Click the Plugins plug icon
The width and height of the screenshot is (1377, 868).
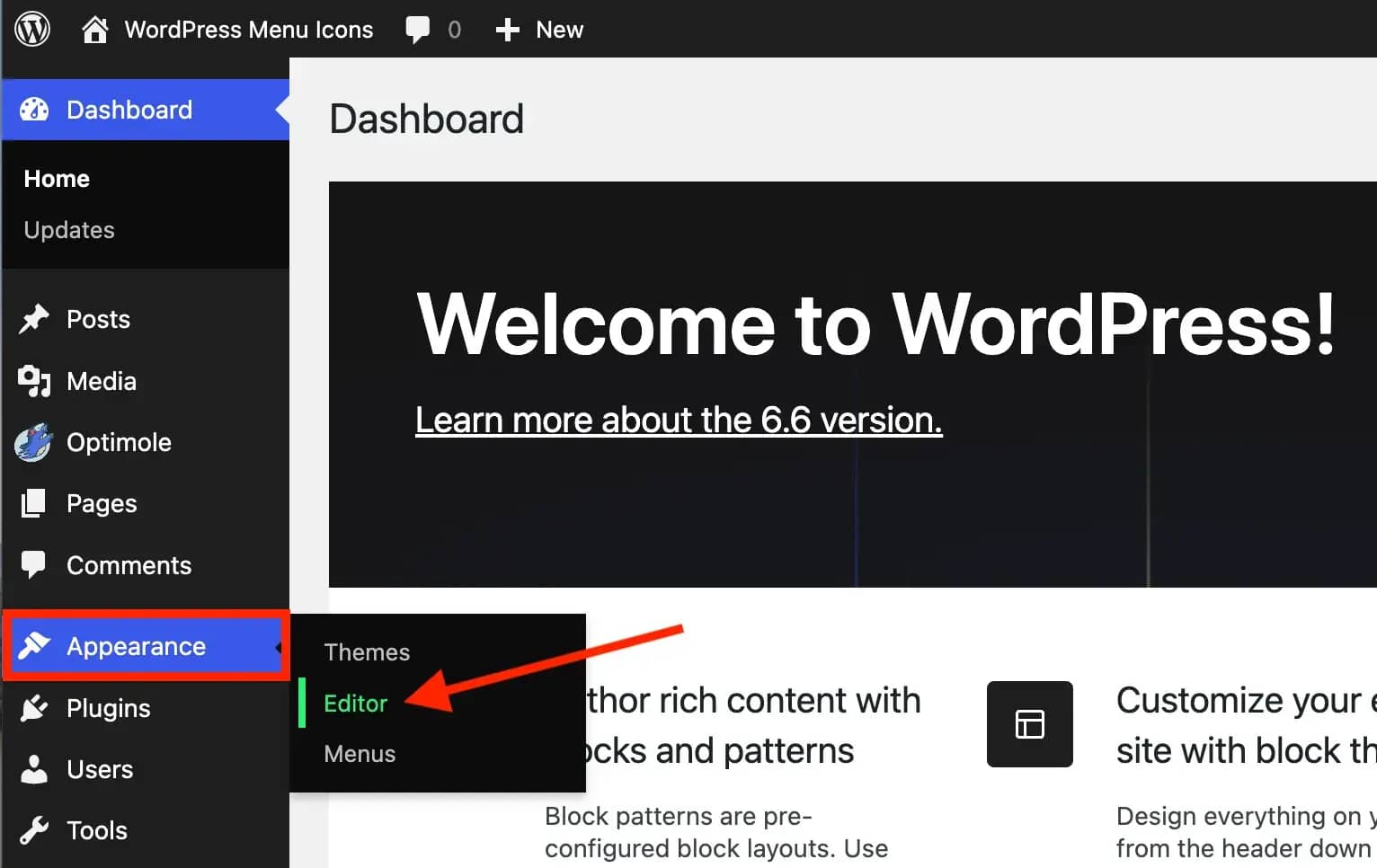[x=34, y=708]
